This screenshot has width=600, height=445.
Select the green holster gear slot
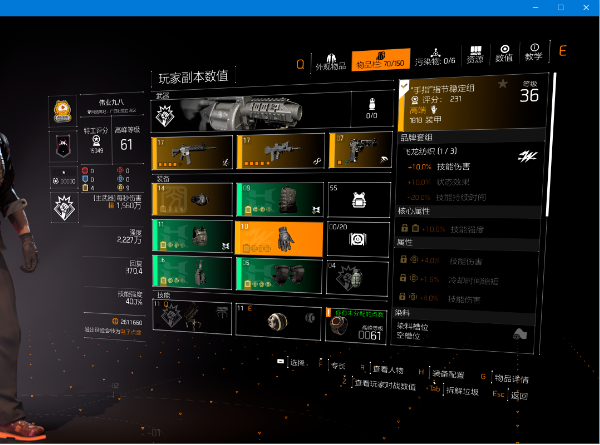[192, 272]
